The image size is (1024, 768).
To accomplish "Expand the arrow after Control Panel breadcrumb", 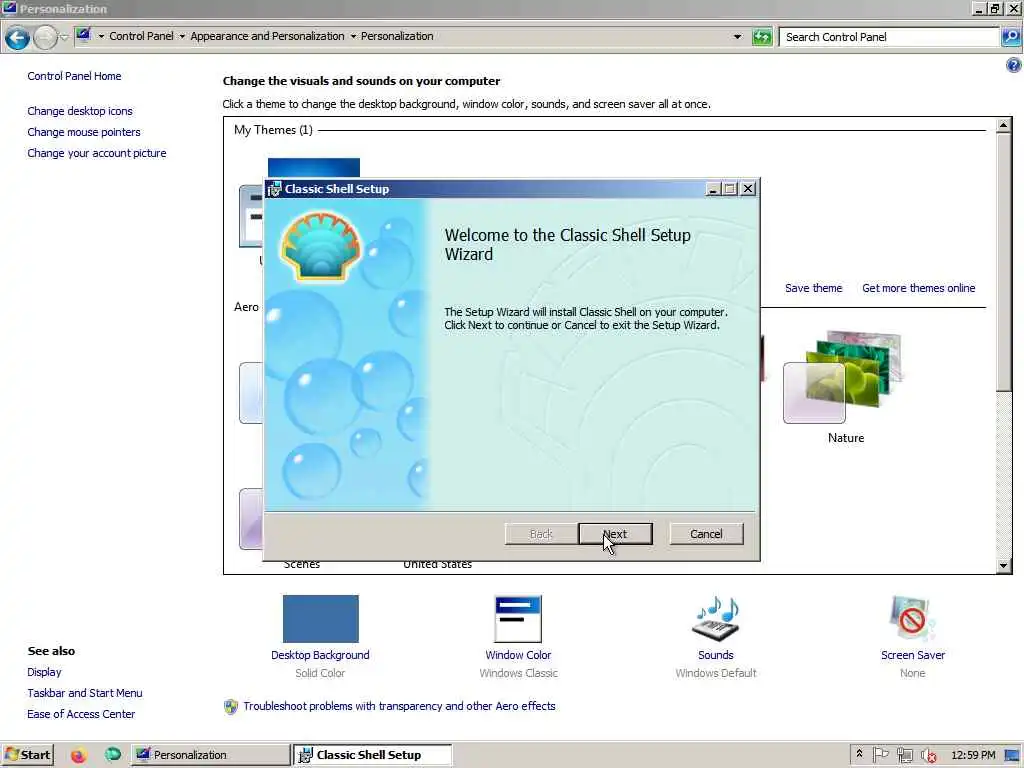I will [182, 37].
